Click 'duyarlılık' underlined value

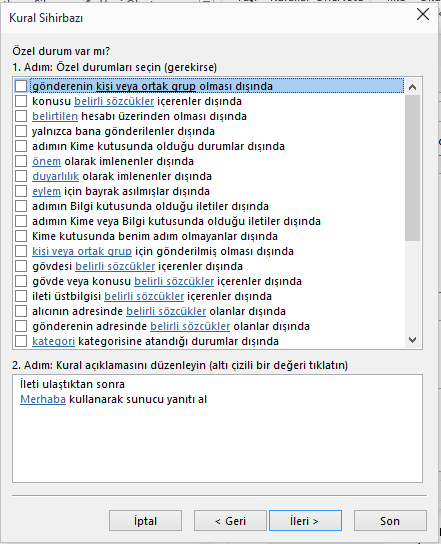pos(56,176)
